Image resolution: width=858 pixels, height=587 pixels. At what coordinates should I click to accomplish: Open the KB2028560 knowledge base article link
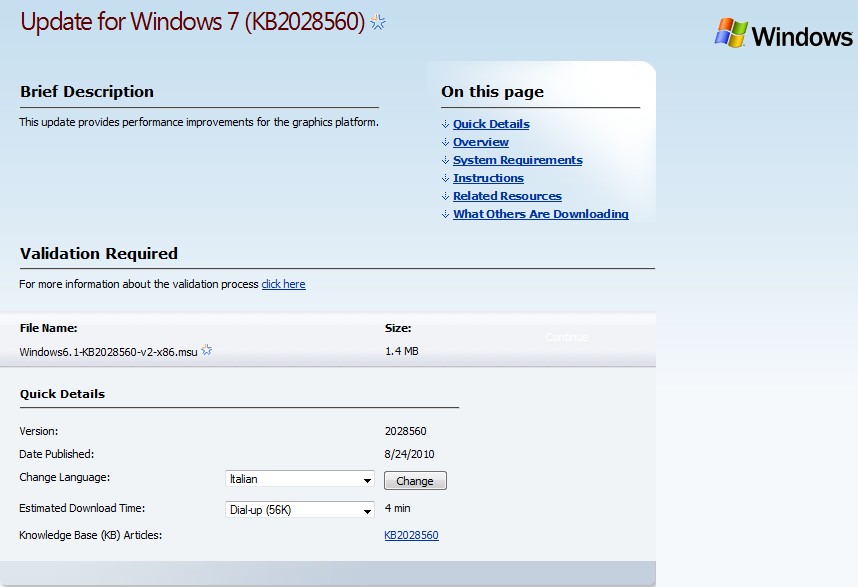[411, 535]
